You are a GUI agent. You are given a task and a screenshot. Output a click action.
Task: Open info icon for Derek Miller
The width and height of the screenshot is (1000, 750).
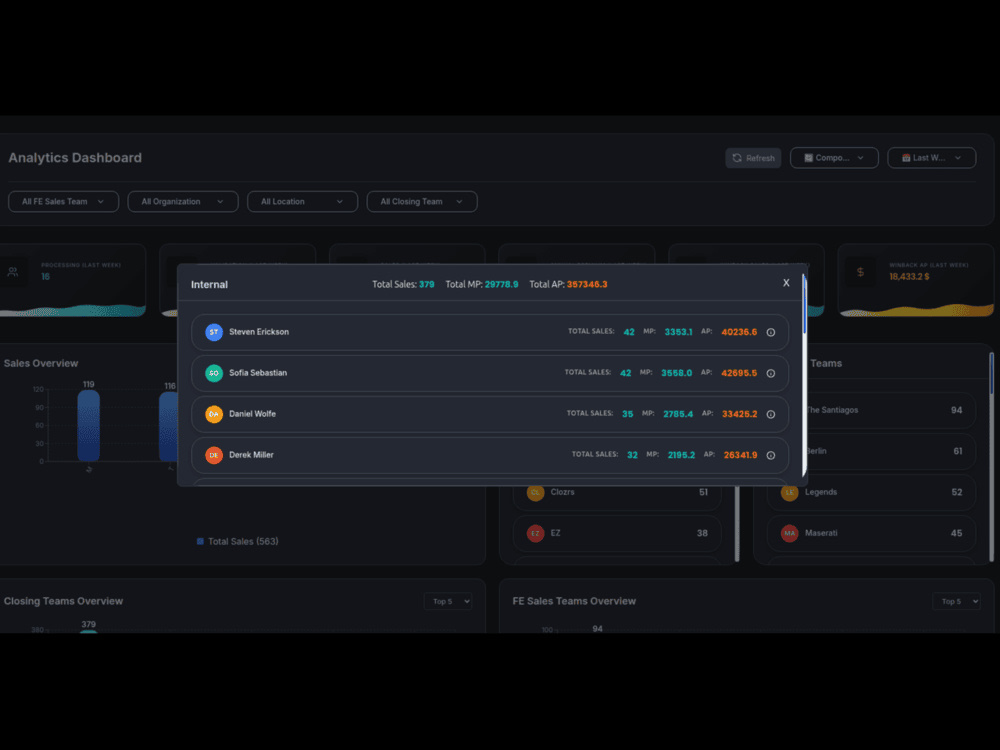coord(770,455)
